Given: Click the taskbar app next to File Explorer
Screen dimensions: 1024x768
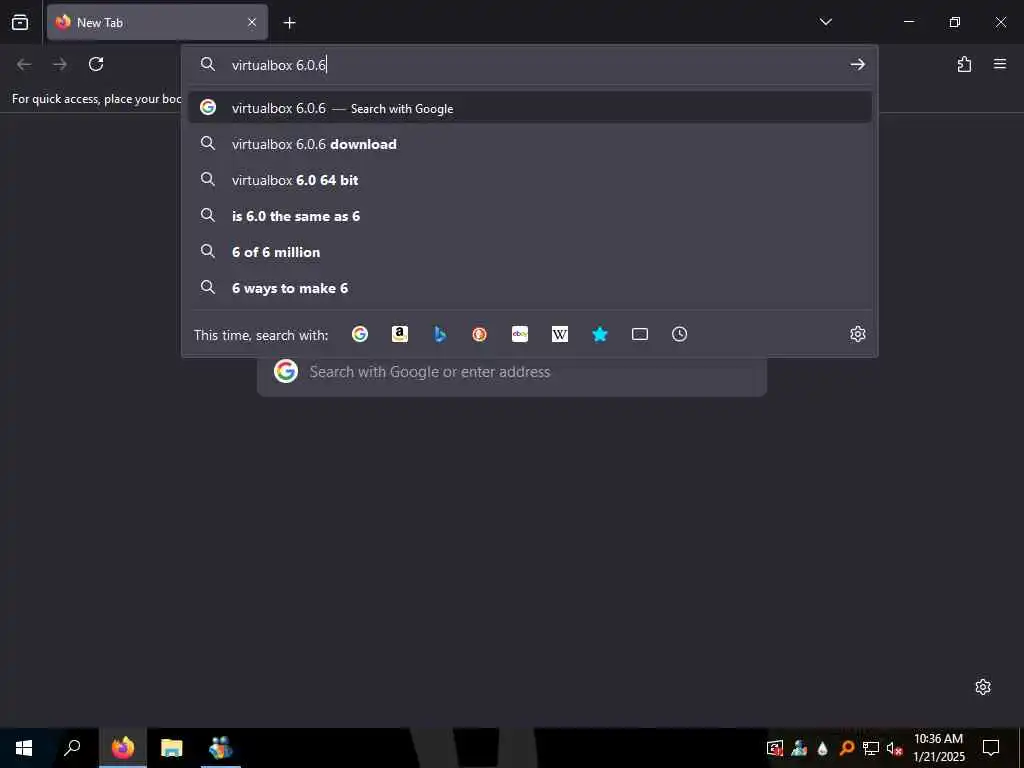Looking at the screenshot, I should (x=220, y=748).
